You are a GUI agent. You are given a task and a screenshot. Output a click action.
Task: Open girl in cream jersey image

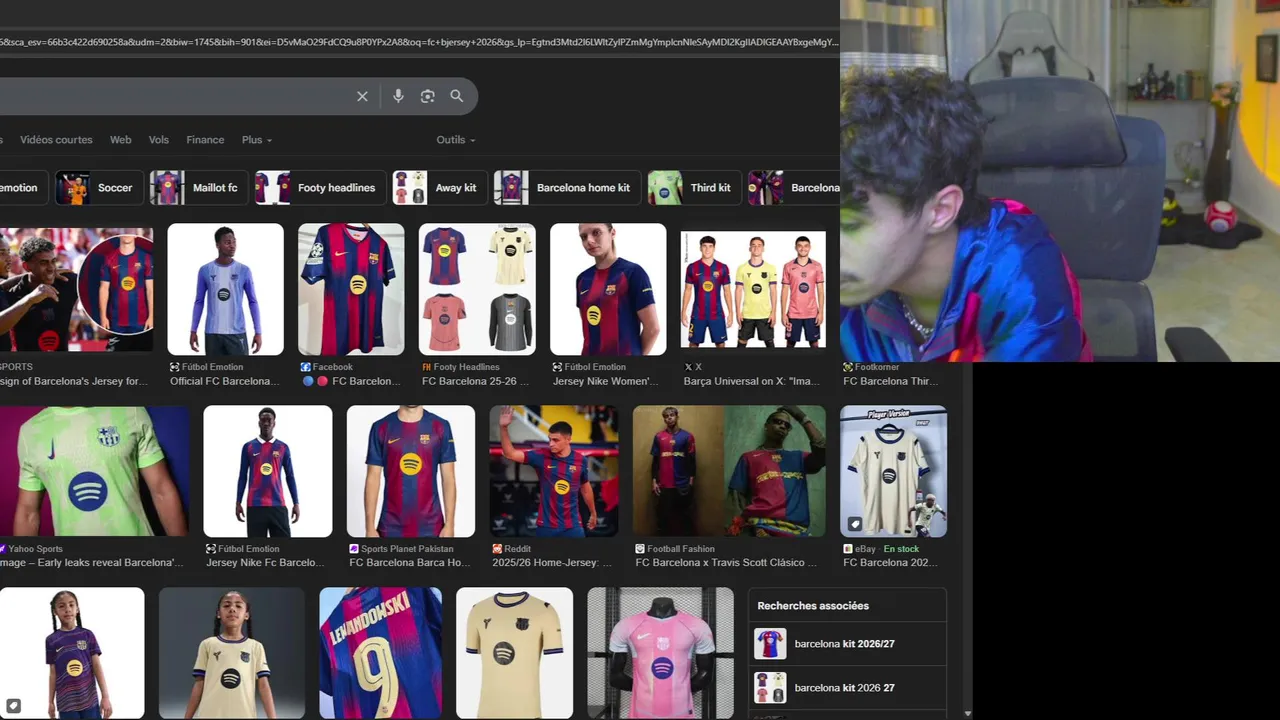pyautogui.click(x=232, y=653)
